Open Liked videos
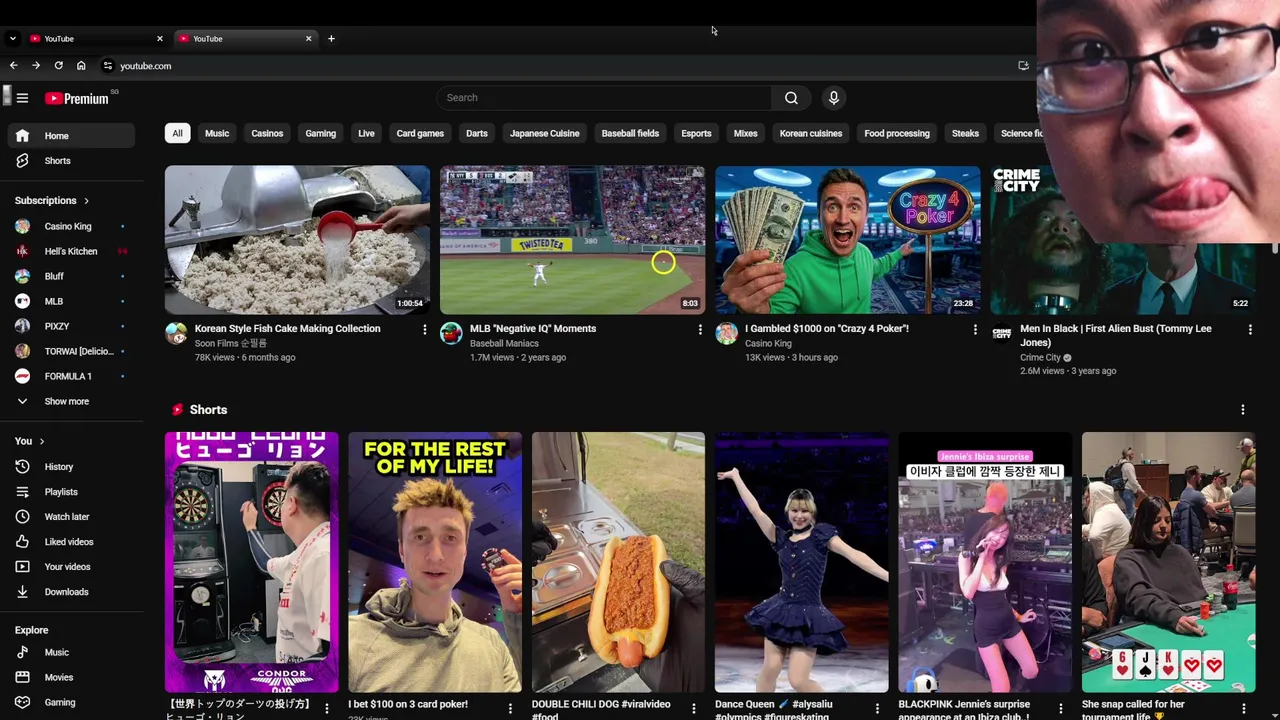Screen dimensions: 1280x720 [x=70, y=542]
